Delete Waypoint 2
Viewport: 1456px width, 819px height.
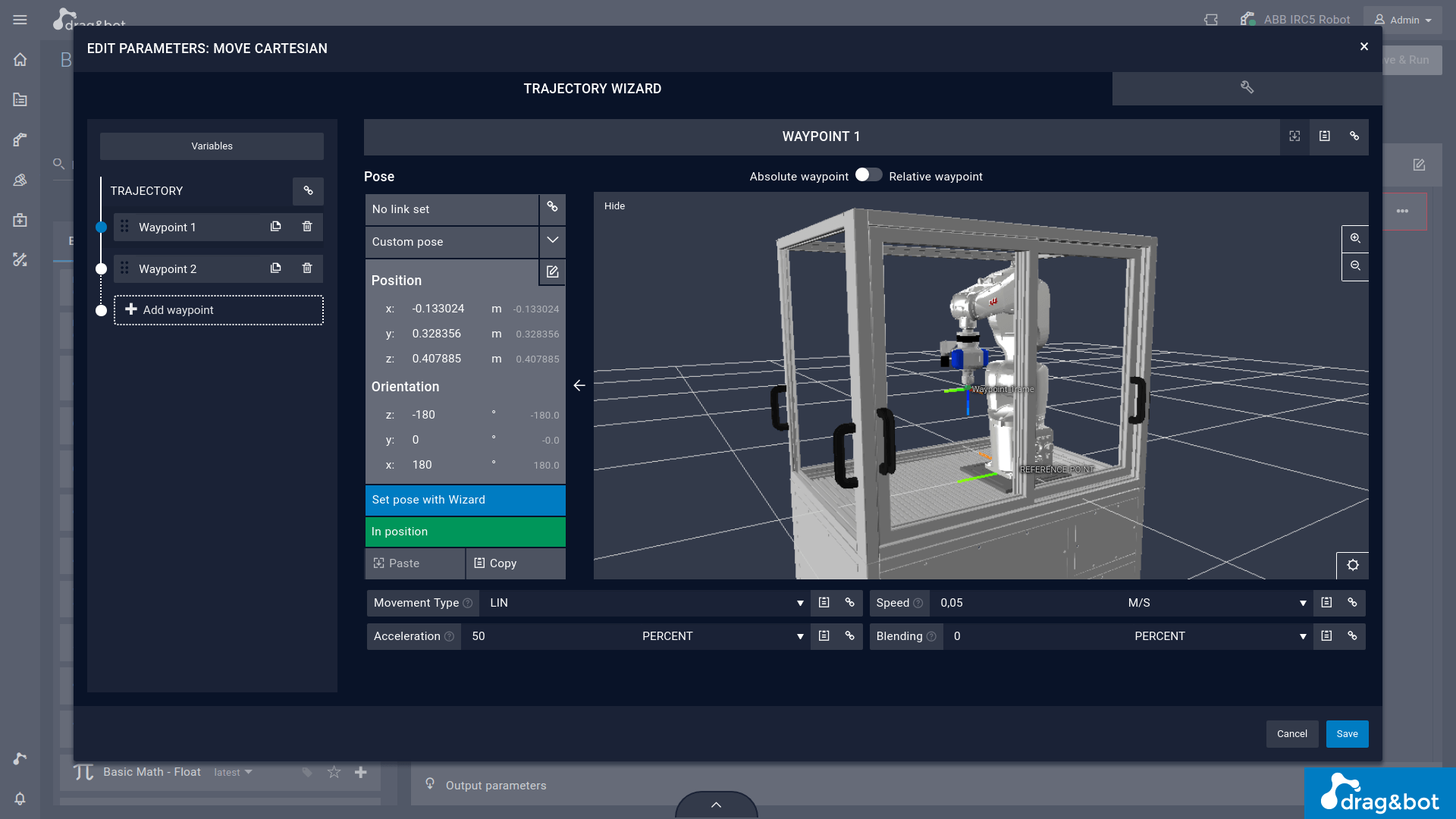307,268
